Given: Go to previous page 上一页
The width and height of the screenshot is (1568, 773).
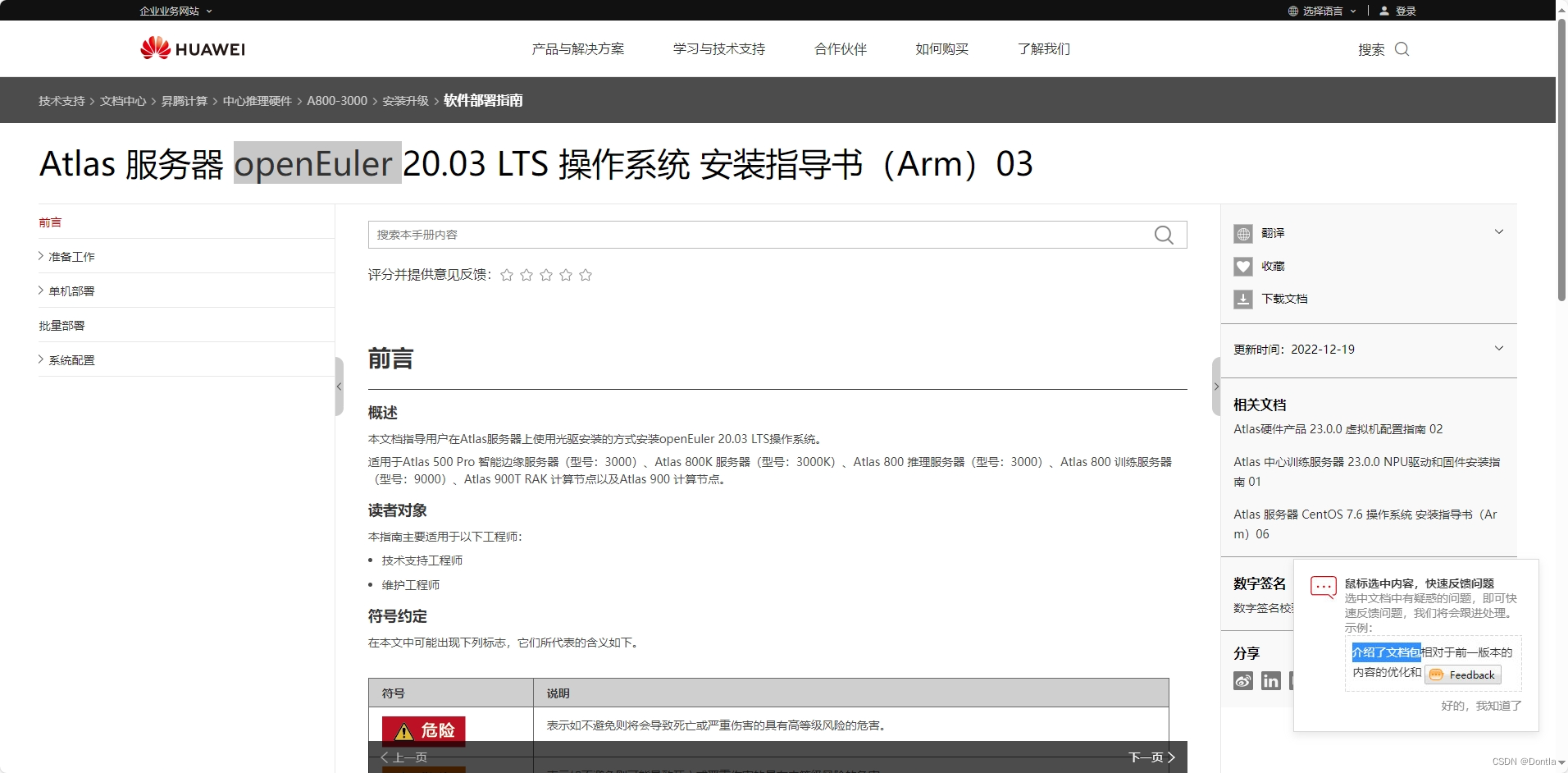Looking at the screenshot, I should pyautogui.click(x=403, y=757).
